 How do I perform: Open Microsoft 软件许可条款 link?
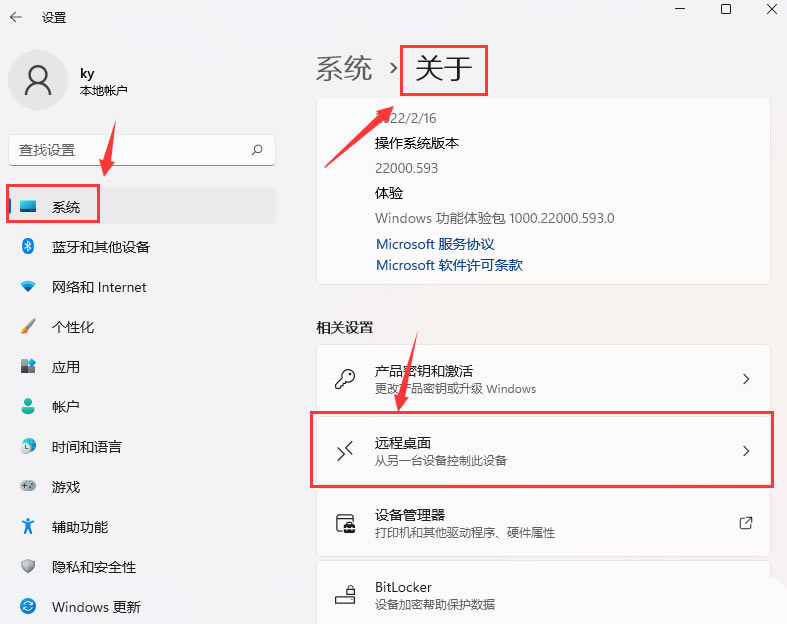(x=449, y=265)
